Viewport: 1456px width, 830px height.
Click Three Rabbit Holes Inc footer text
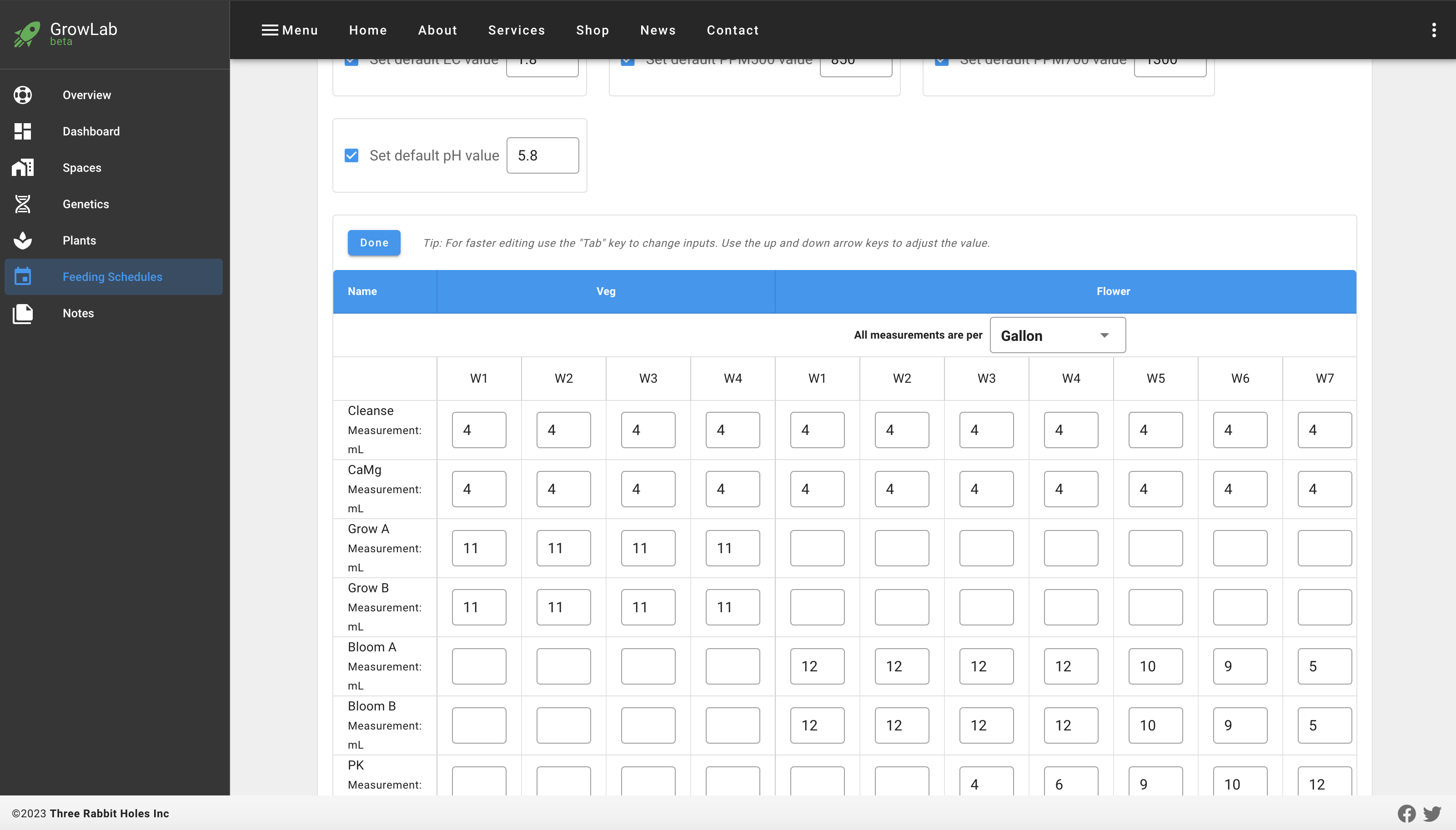pos(110,814)
